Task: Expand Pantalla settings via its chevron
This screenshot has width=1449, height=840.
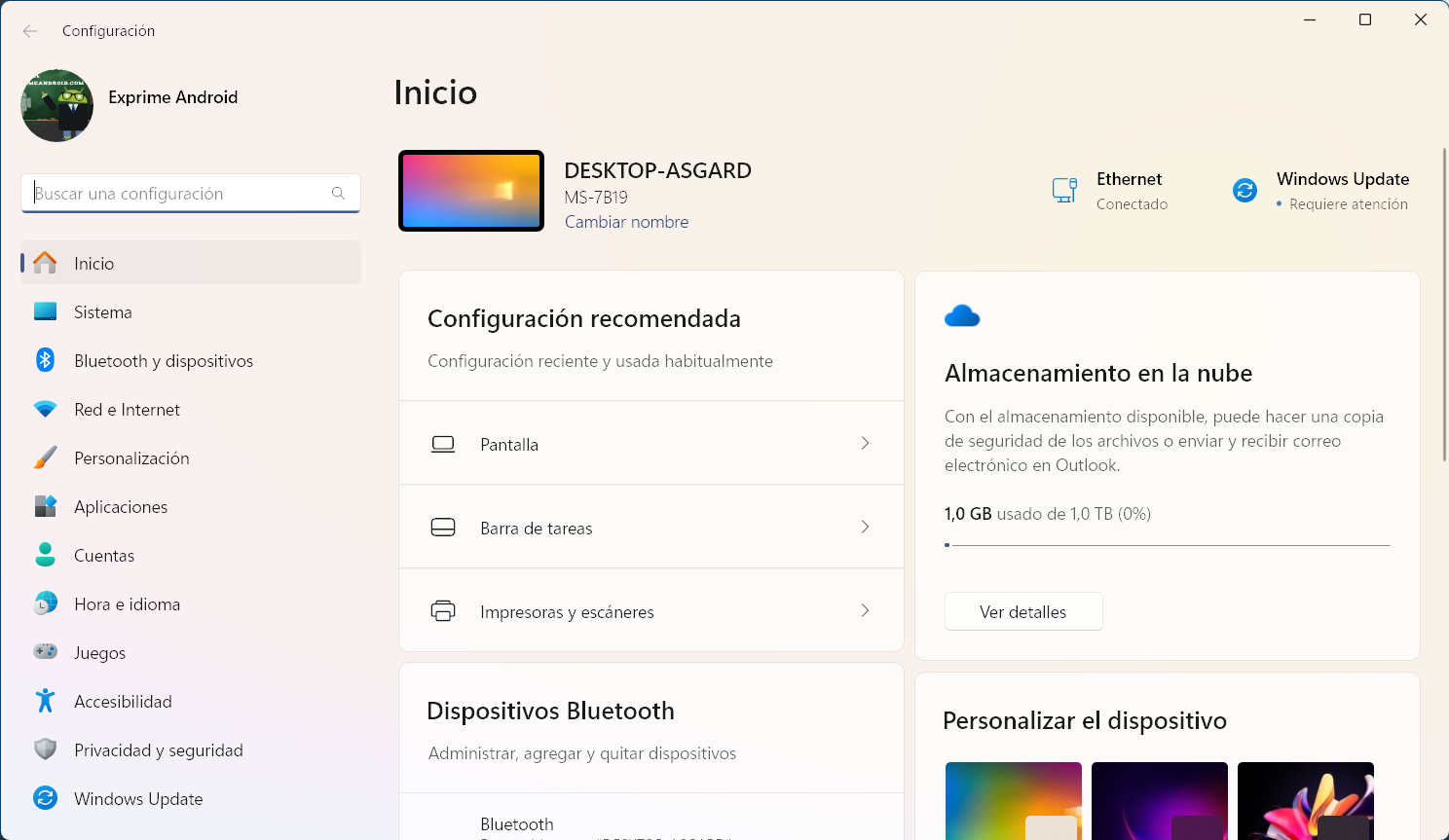Action: tap(865, 444)
